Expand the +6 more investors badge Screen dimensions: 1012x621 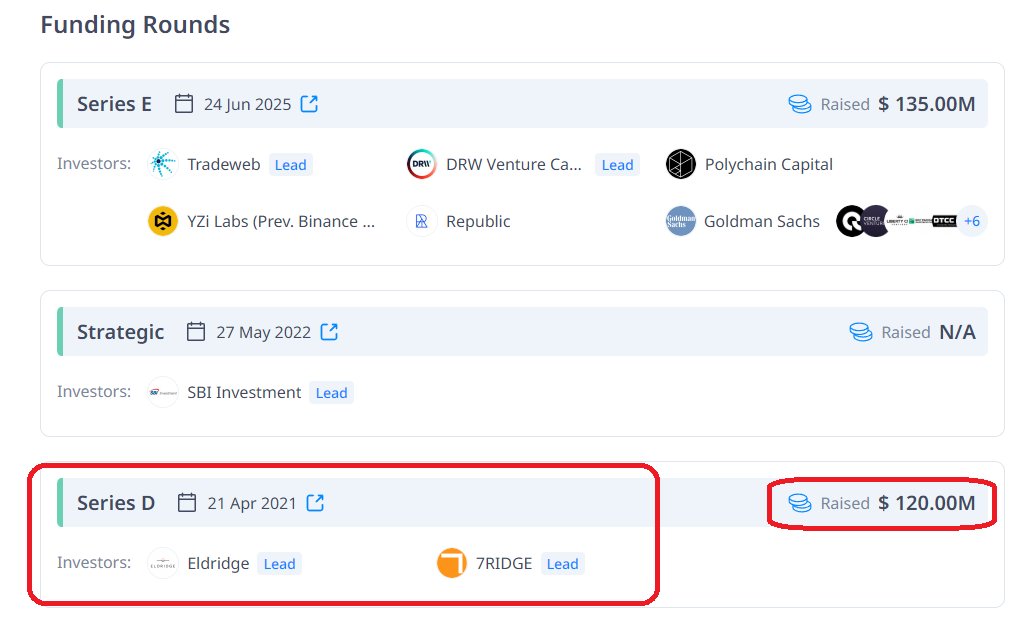tap(972, 221)
